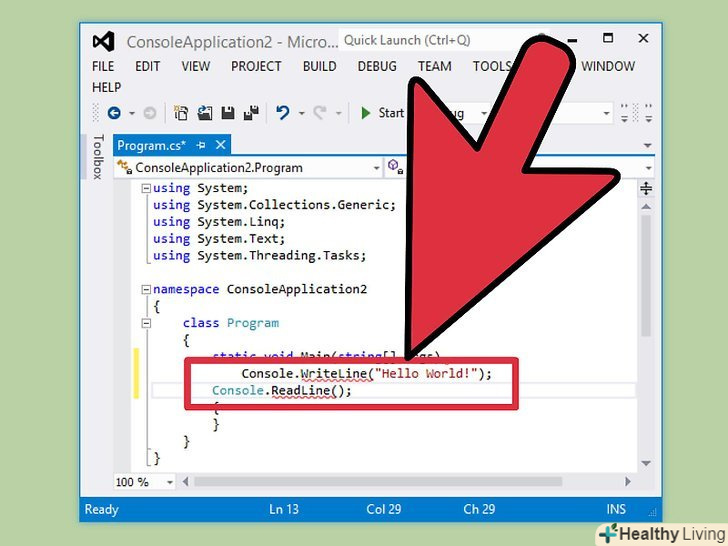The width and height of the screenshot is (728, 546).
Task: Open the HELP menu
Action: [x=107, y=87]
